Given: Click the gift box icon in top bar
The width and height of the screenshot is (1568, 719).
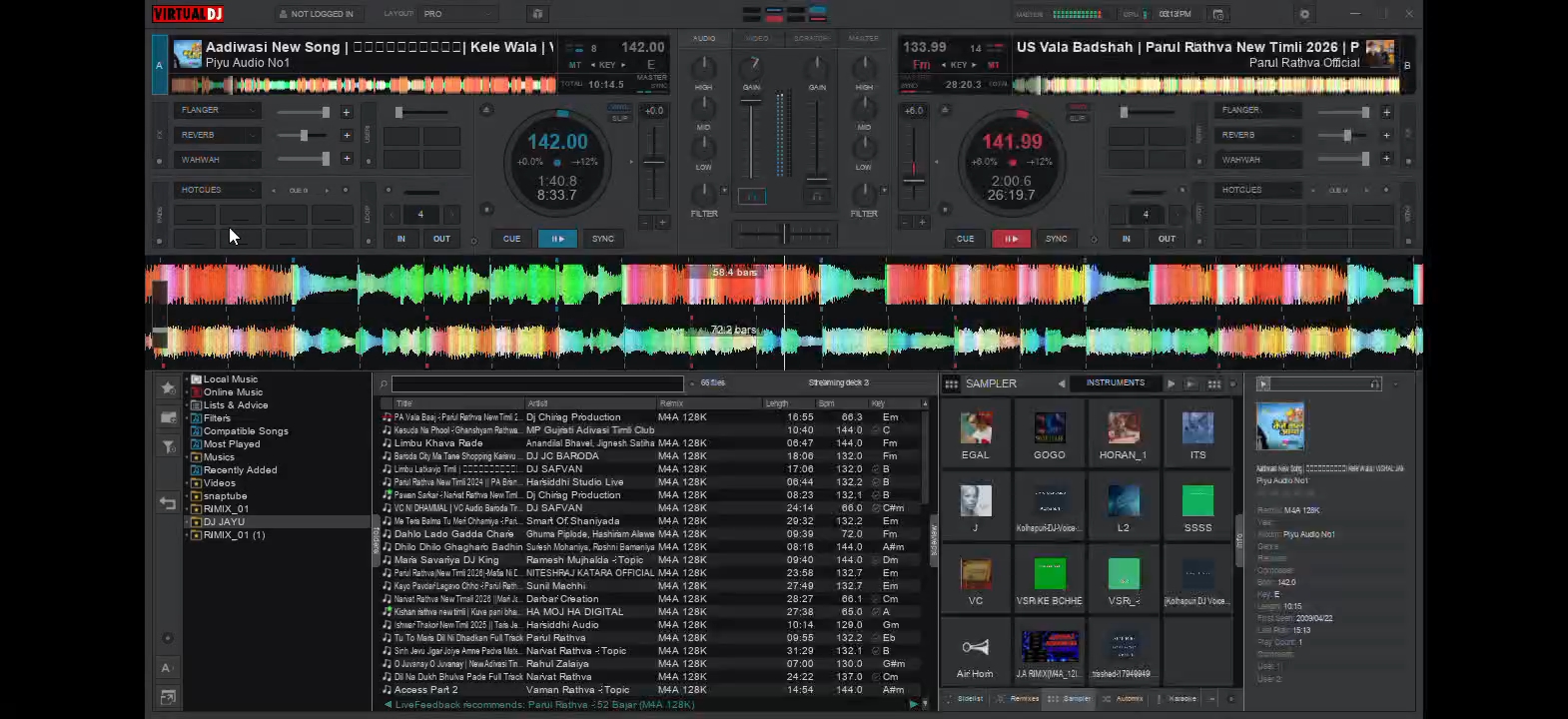Looking at the screenshot, I should [537, 14].
